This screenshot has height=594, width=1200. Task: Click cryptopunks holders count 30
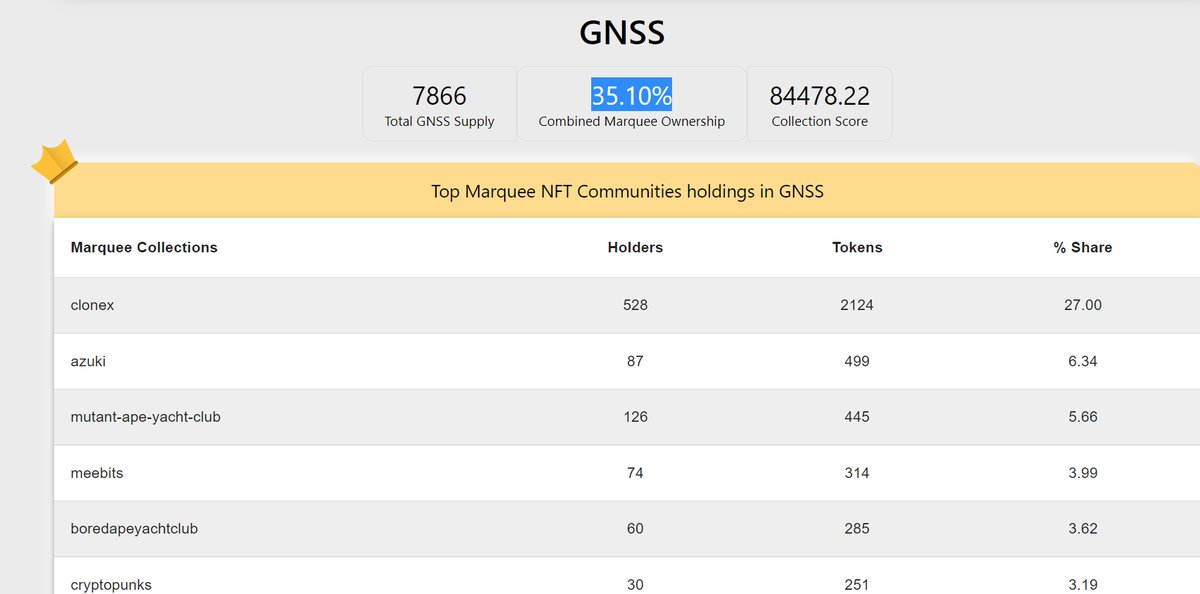[x=635, y=585]
